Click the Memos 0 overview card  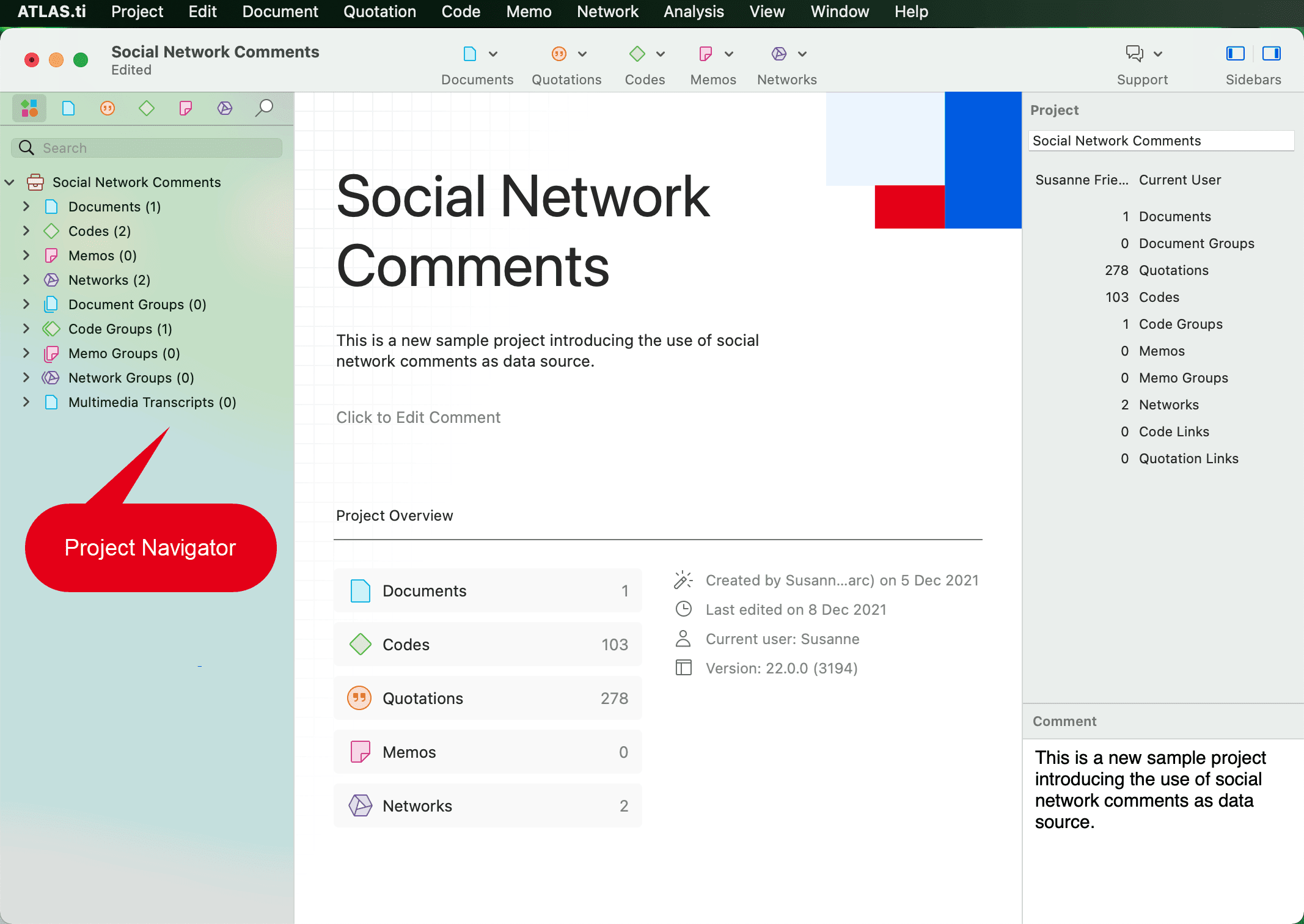coord(488,752)
